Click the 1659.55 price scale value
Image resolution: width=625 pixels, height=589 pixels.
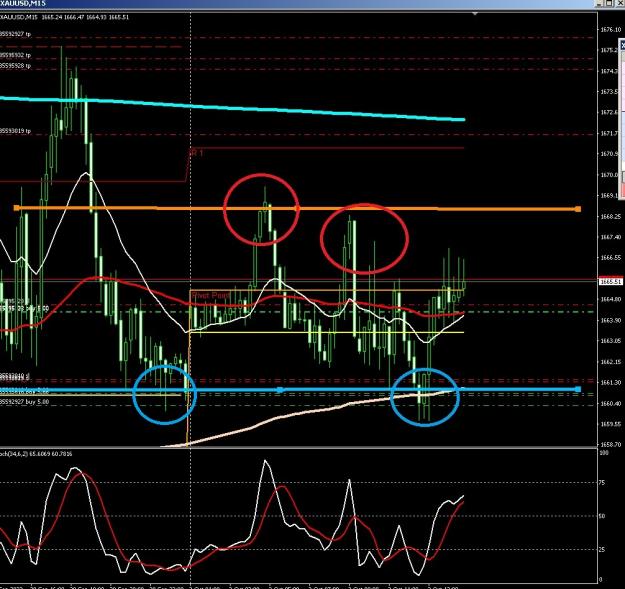point(611,424)
